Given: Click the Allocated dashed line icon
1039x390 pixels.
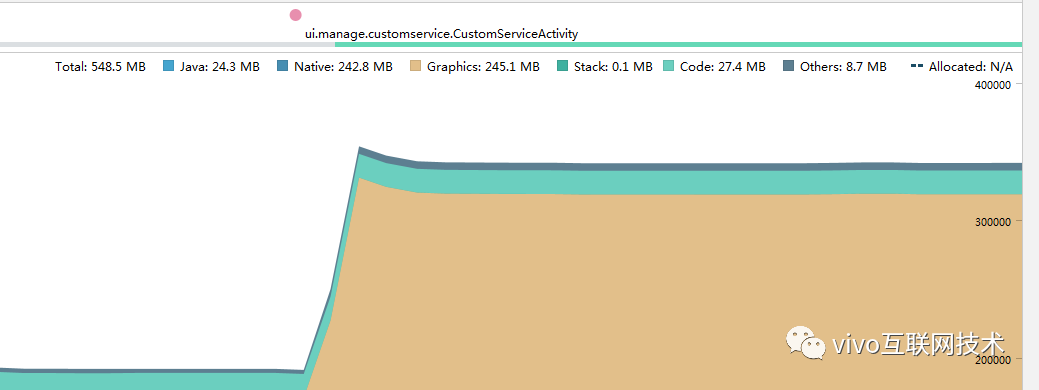Looking at the screenshot, I should [917, 66].
